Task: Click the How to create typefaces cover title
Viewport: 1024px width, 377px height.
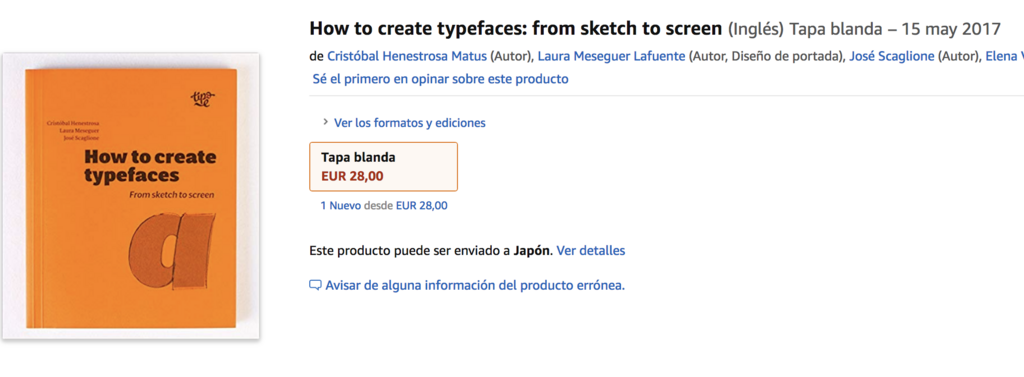Action: [x=150, y=167]
